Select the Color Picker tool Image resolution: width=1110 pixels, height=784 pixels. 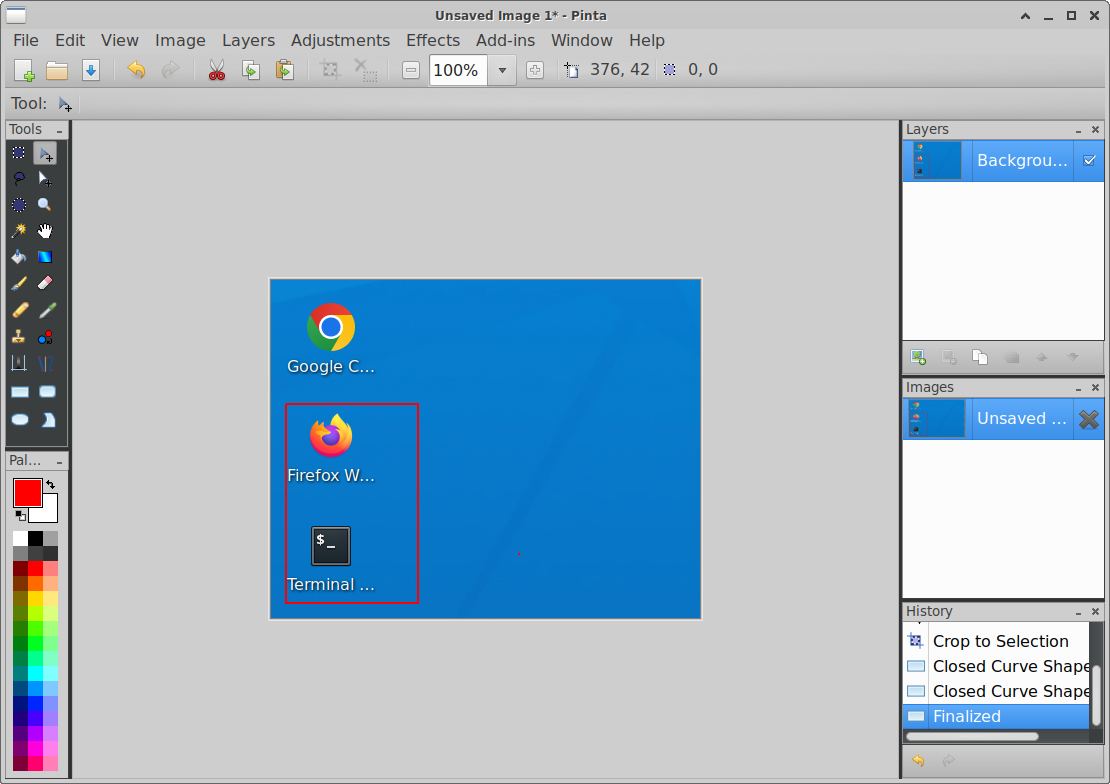click(x=45, y=310)
